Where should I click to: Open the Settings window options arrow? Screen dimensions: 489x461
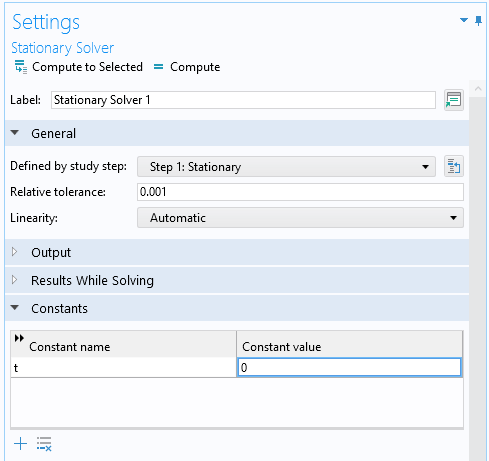464,20
